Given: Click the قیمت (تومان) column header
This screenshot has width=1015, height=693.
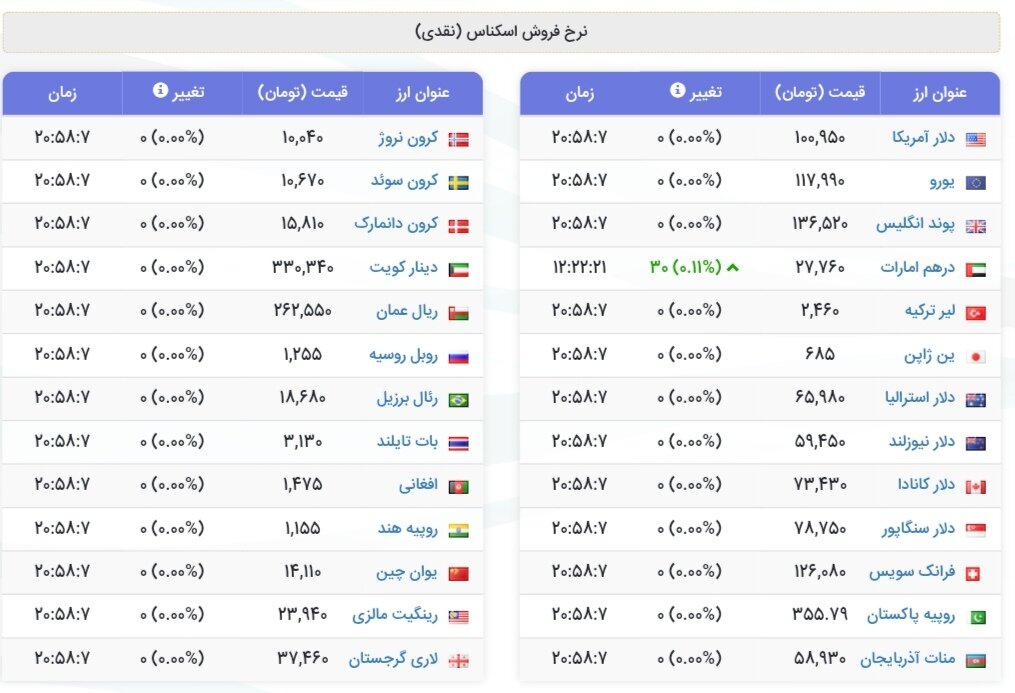Looking at the screenshot, I should tap(820, 93).
